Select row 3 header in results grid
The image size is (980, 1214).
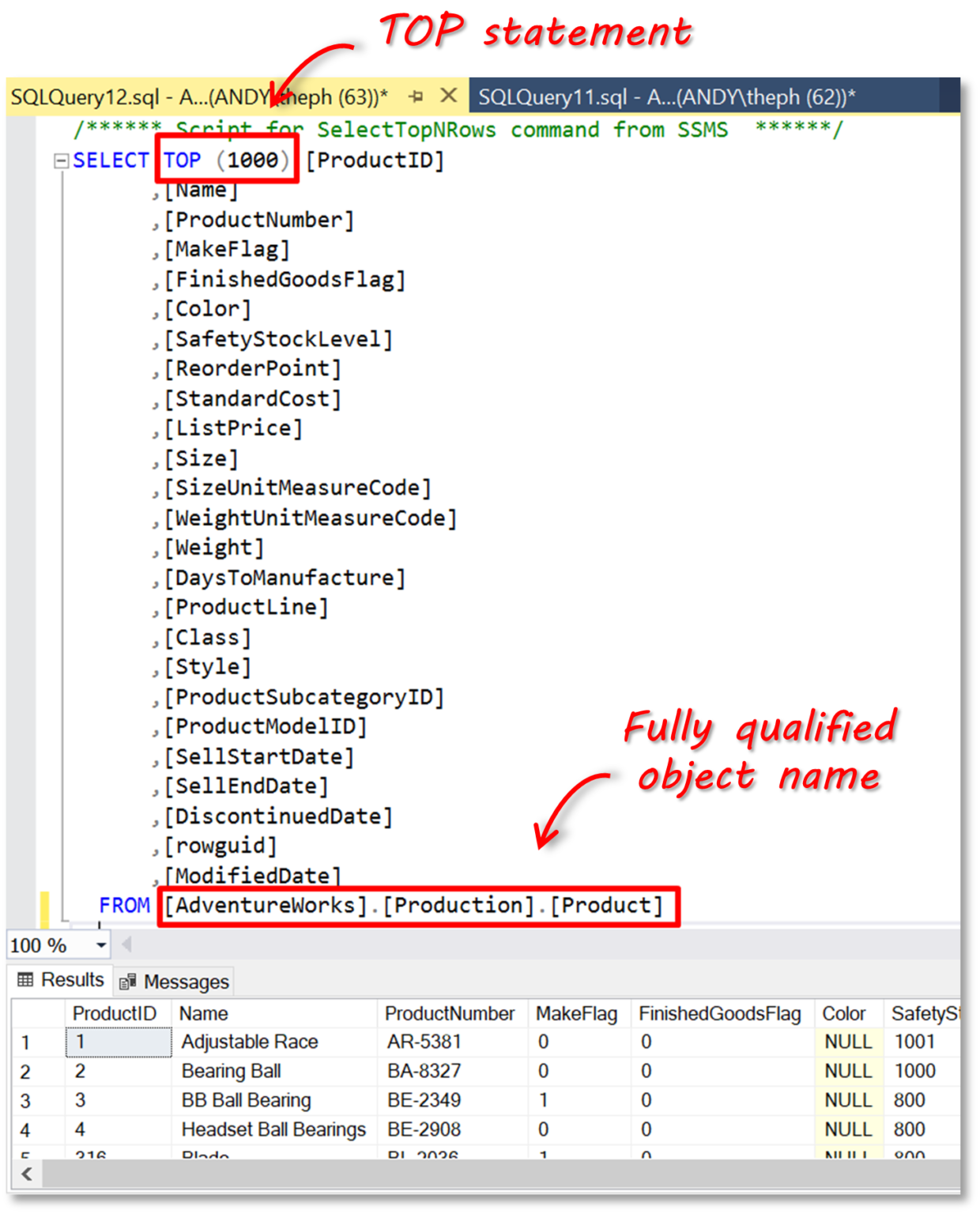26,1100
